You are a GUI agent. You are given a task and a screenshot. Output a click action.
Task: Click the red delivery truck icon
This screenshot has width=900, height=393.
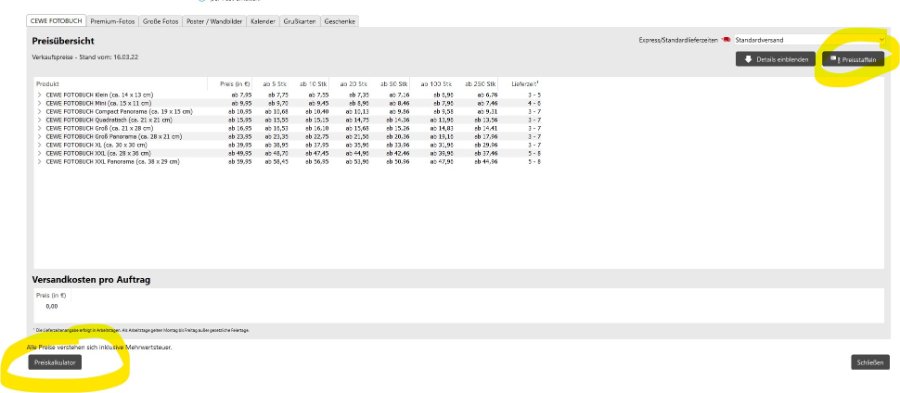726,40
